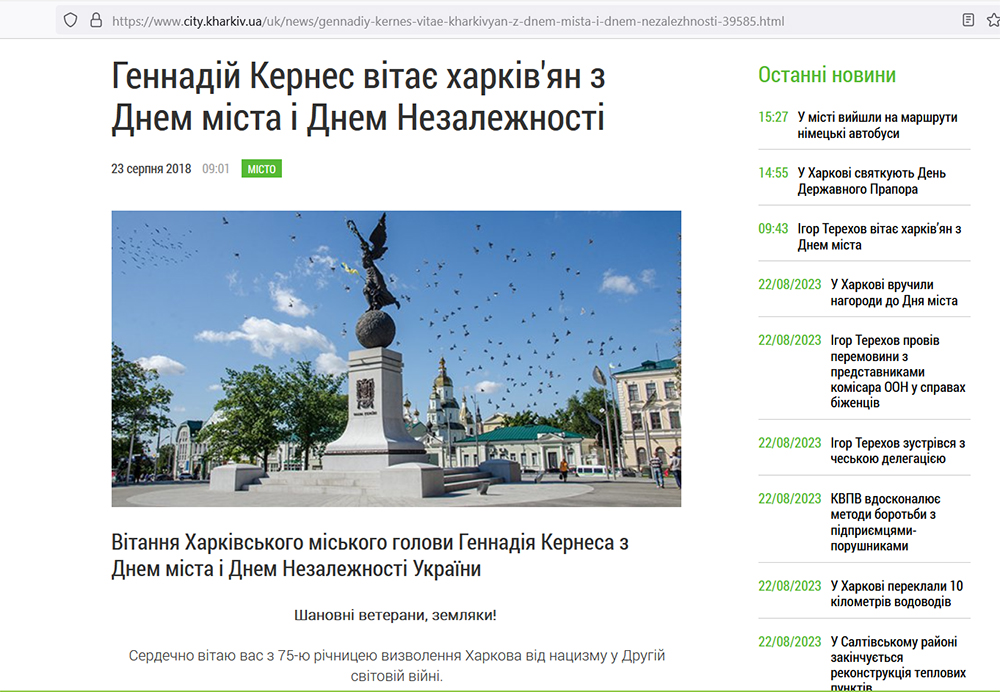Click the 23 серпня 2018 publication date
This screenshot has width=1000, height=692.
tap(151, 169)
